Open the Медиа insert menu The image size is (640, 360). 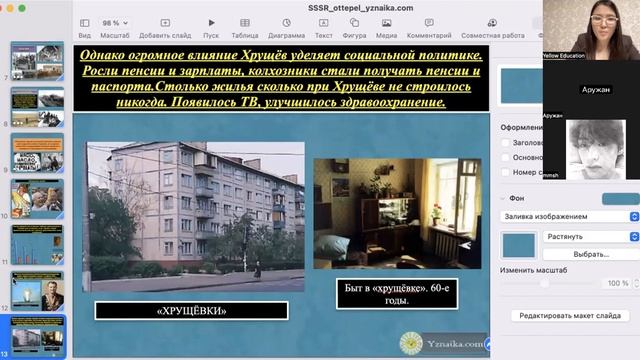[x=386, y=23]
